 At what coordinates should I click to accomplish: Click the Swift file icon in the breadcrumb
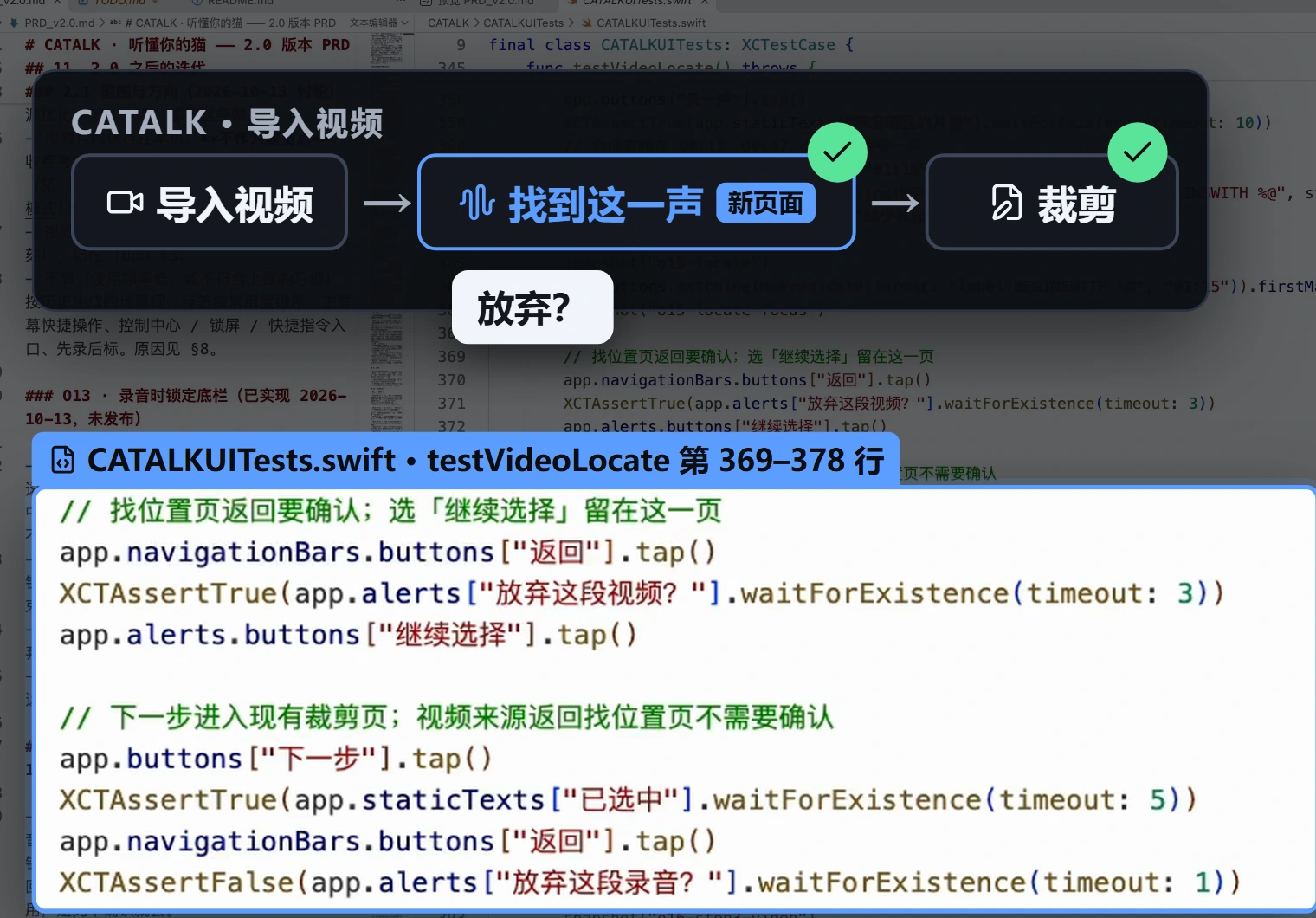[x=587, y=23]
